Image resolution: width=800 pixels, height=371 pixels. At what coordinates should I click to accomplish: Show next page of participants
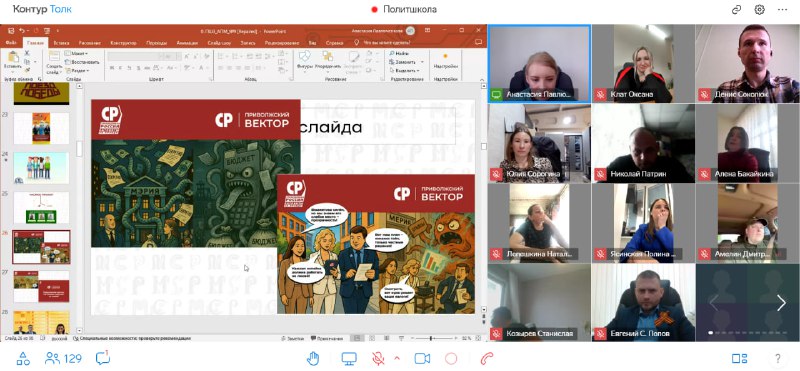(781, 303)
